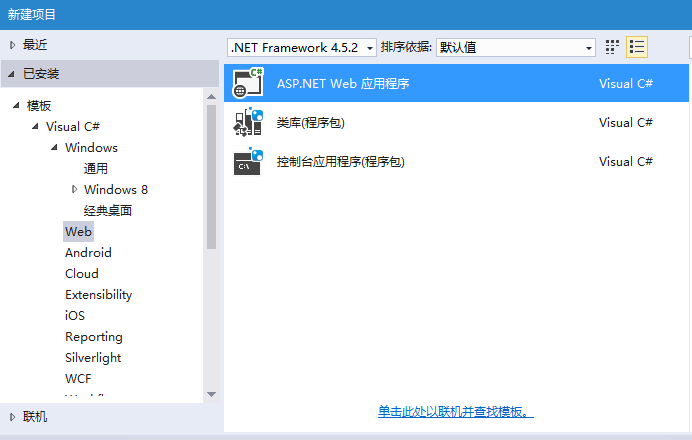Viewport: 692px width, 440px height.
Task: Expand the Windows 8 node arrow
Action: pos(74,189)
